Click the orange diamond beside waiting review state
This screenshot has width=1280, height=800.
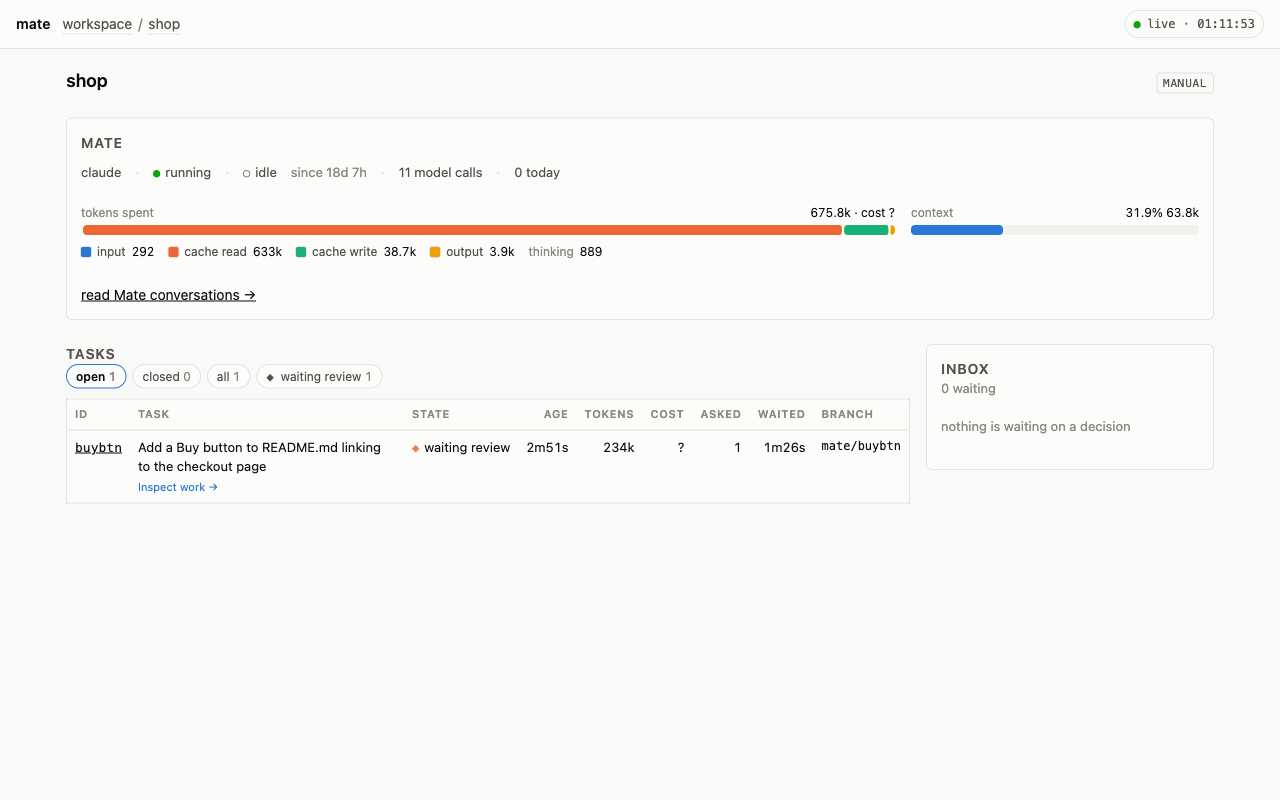pyautogui.click(x=416, y=448)
